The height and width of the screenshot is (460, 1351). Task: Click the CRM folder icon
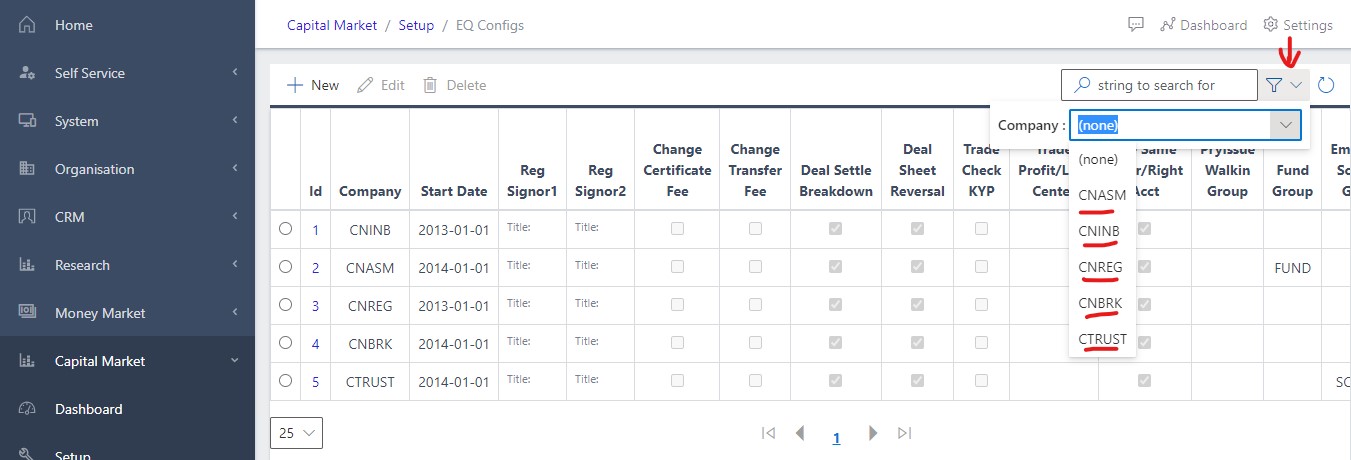(x=28, y=217)
